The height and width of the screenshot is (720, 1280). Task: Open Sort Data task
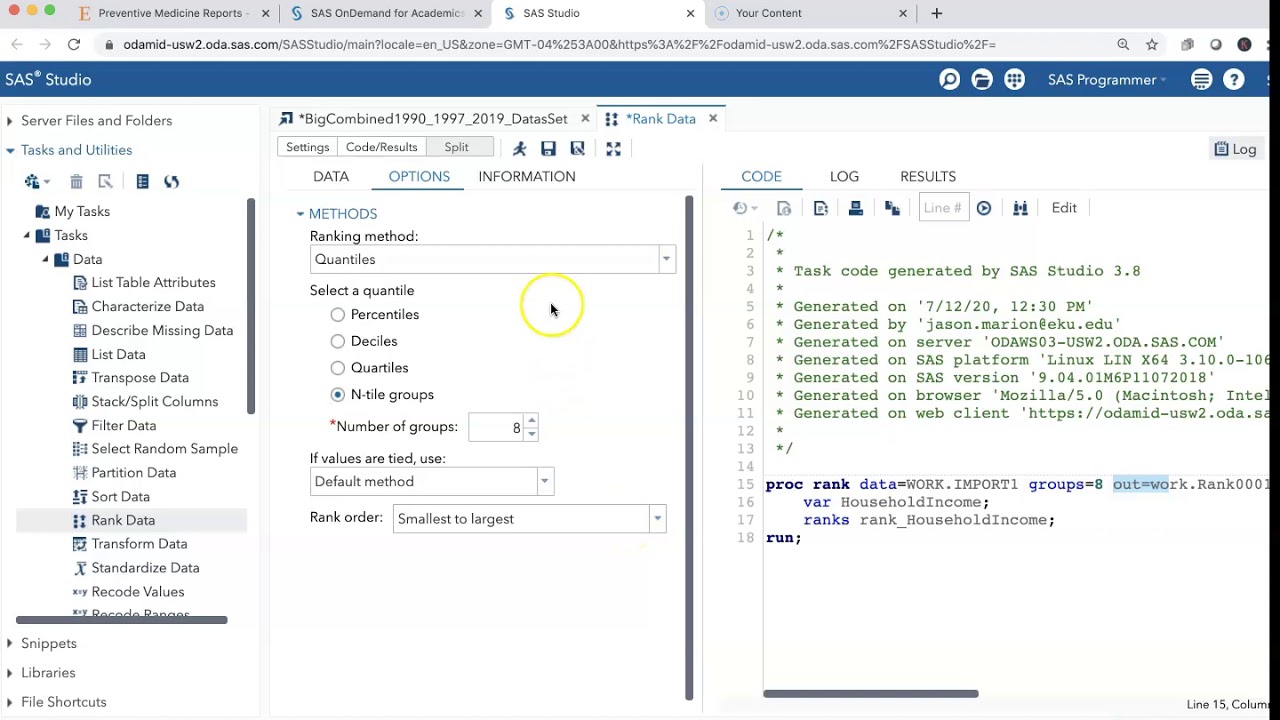[x=120, y=497]
